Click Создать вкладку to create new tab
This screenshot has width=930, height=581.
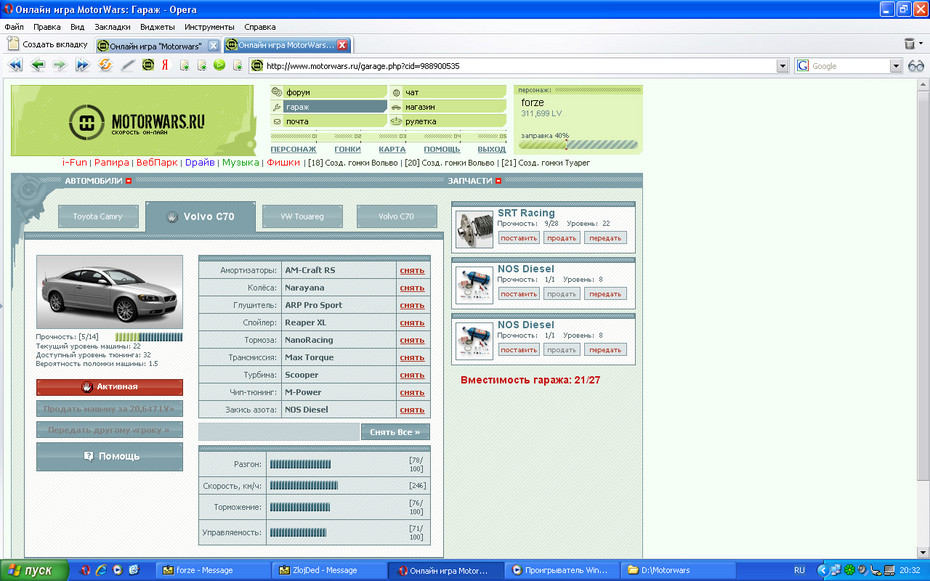[x=47, y=44]
